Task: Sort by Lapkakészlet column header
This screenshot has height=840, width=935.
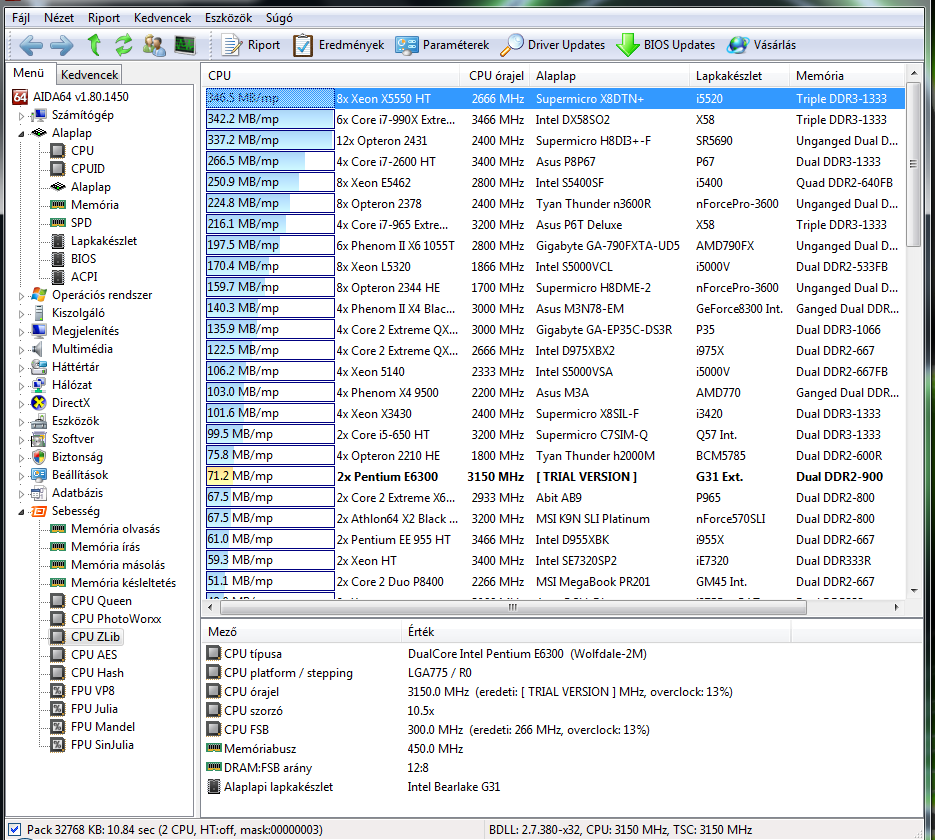Action: pos(739,76)
